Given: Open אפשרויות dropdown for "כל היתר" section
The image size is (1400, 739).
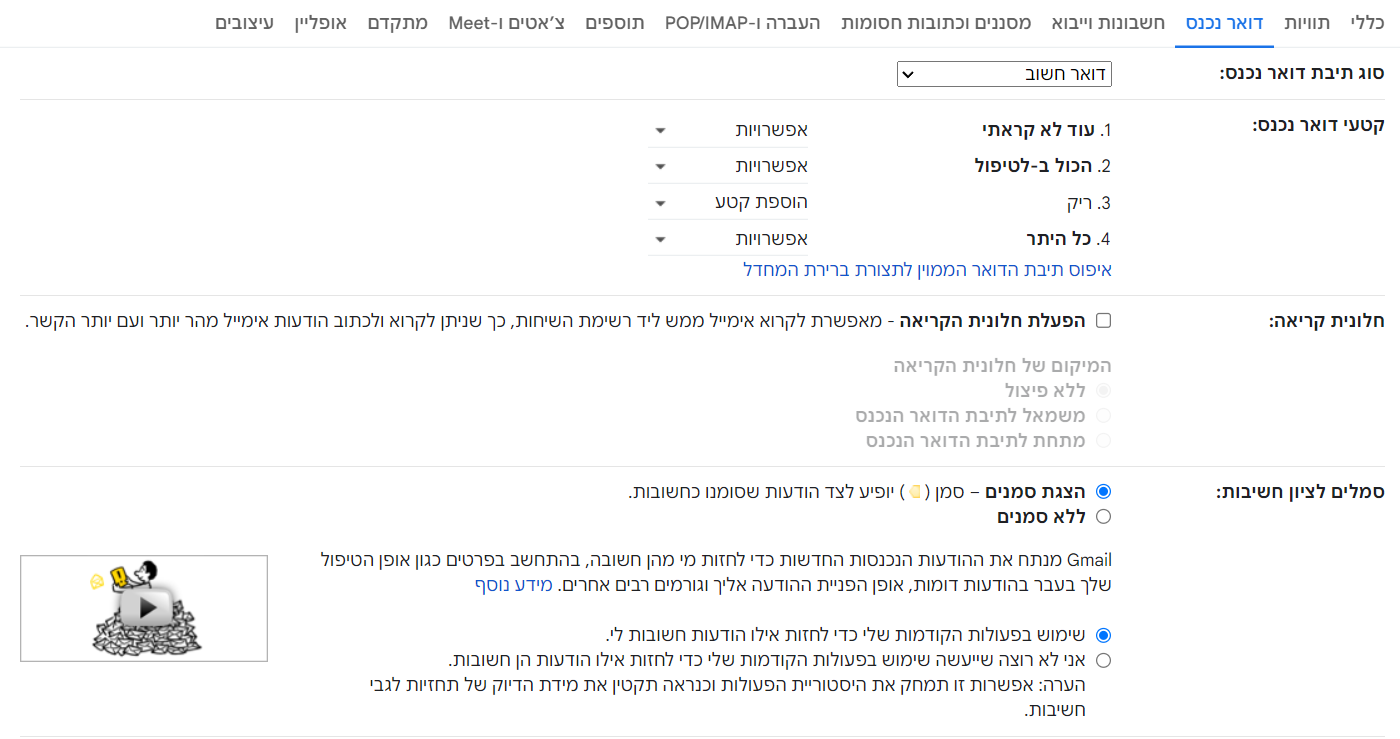Looking at the screenshot, I should pyautogui.click(x=728, y=238).
